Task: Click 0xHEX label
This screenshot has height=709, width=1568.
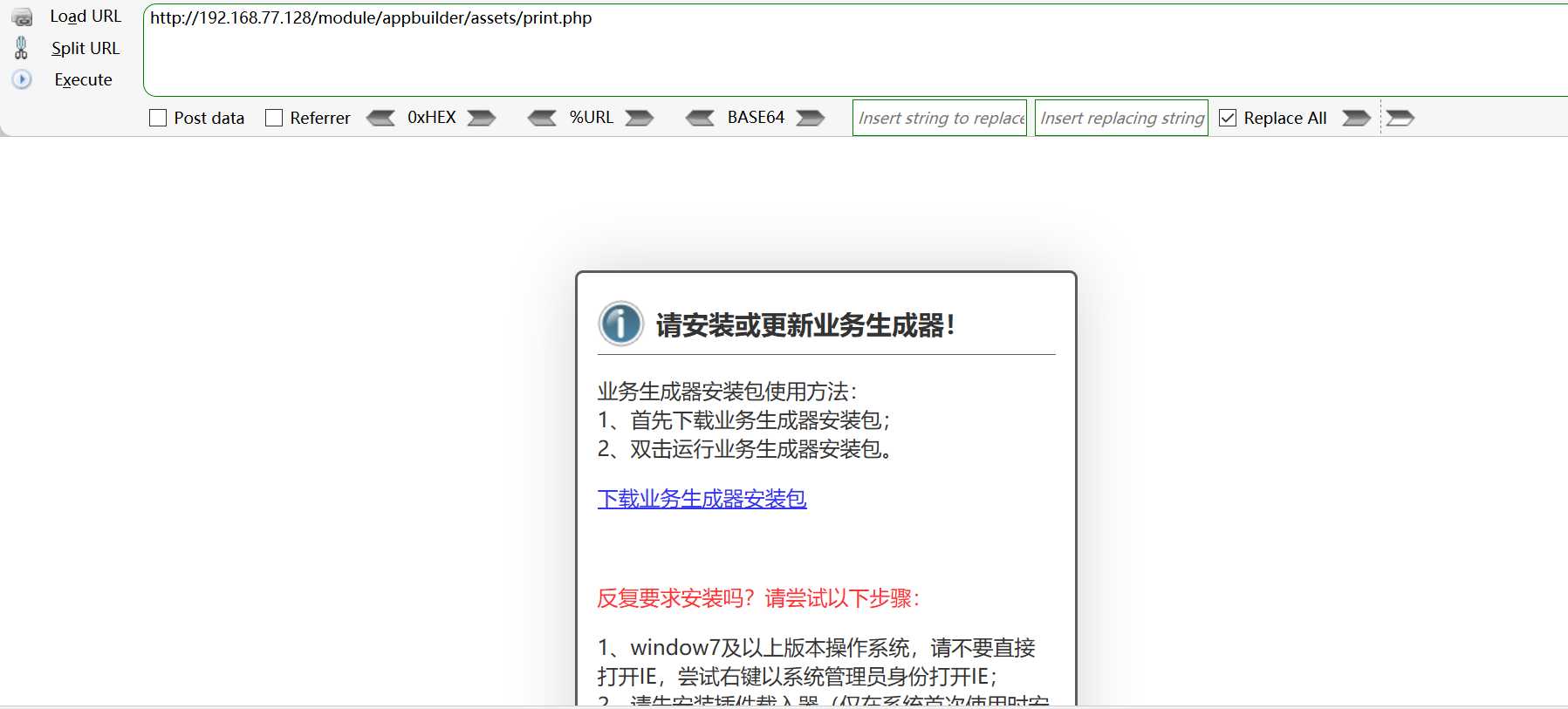Action: (431, 117)
